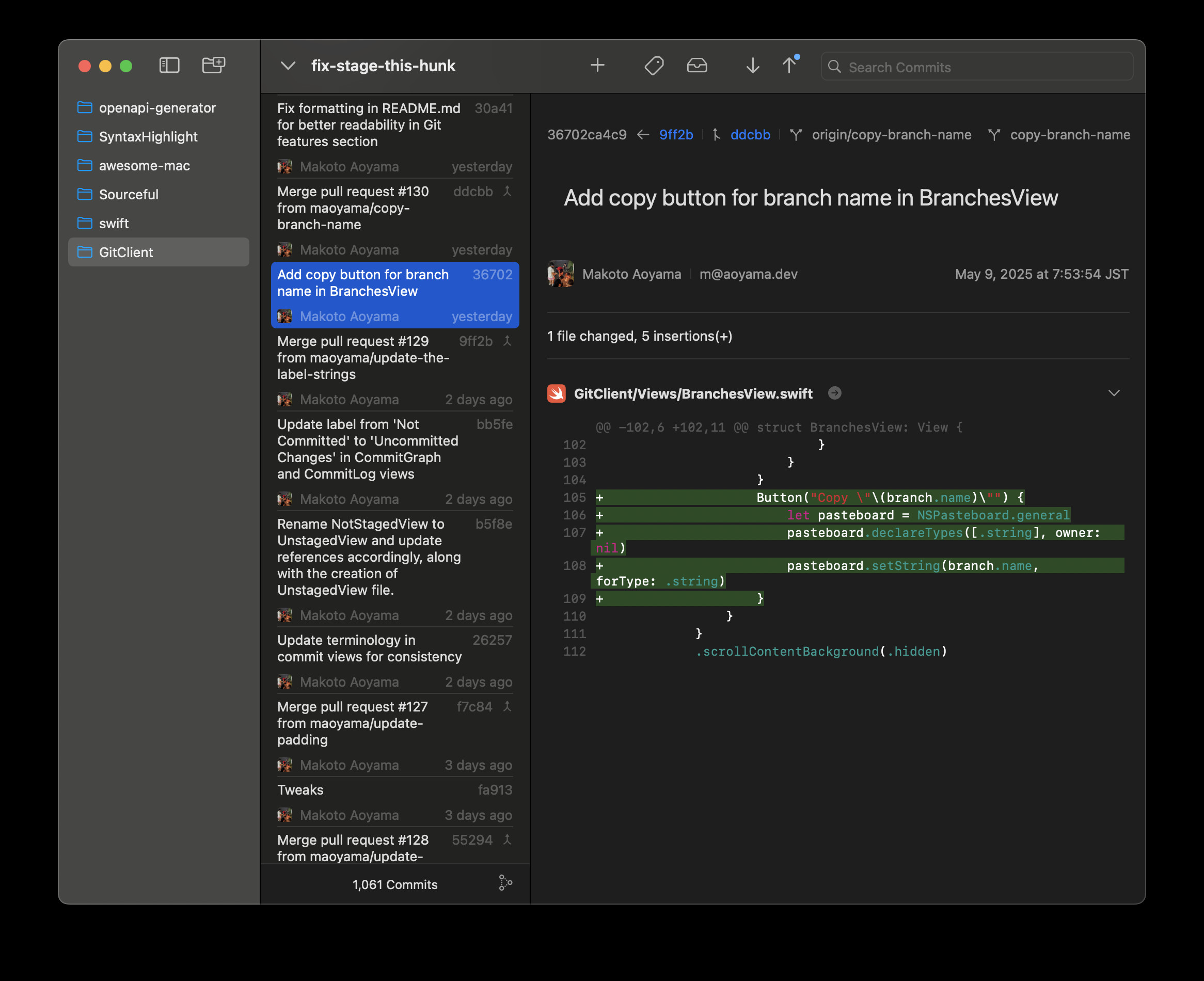The width and height of the screenshot is (1204, 981).
Task: Open parent commit 9ff2b link
Action: (x=676, y=135)
